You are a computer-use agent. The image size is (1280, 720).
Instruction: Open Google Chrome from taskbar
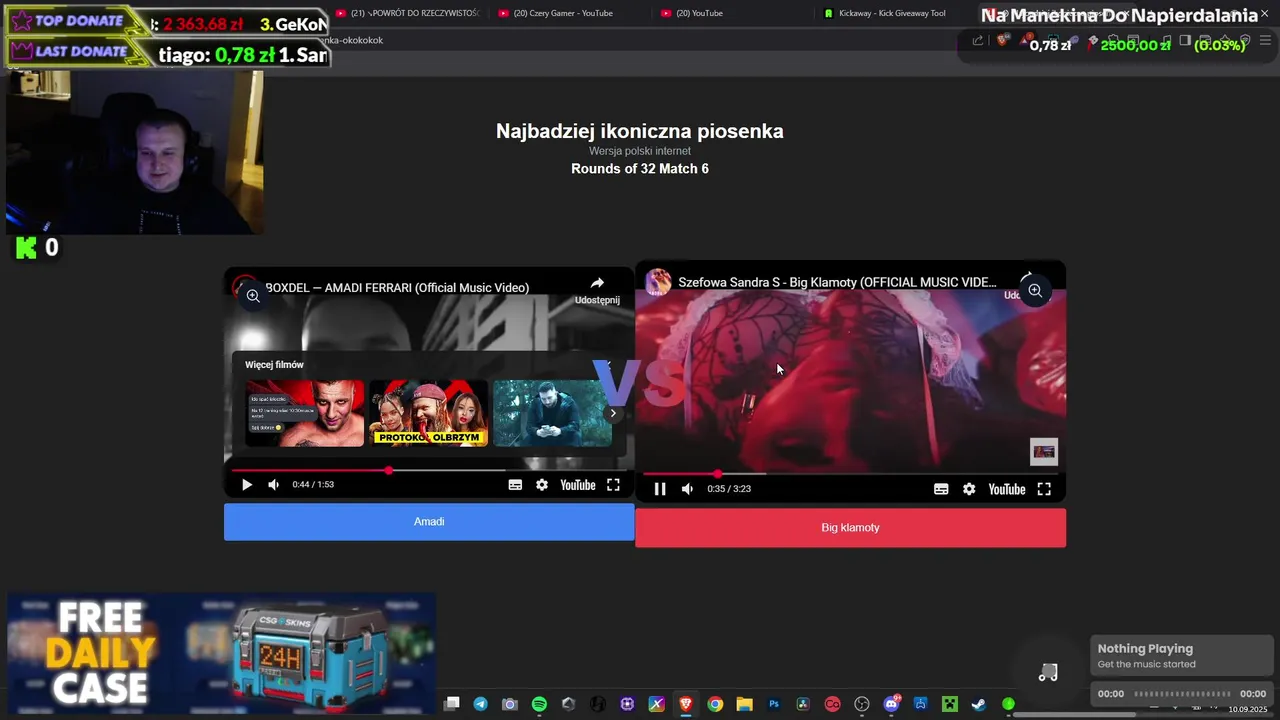point(715,704)
